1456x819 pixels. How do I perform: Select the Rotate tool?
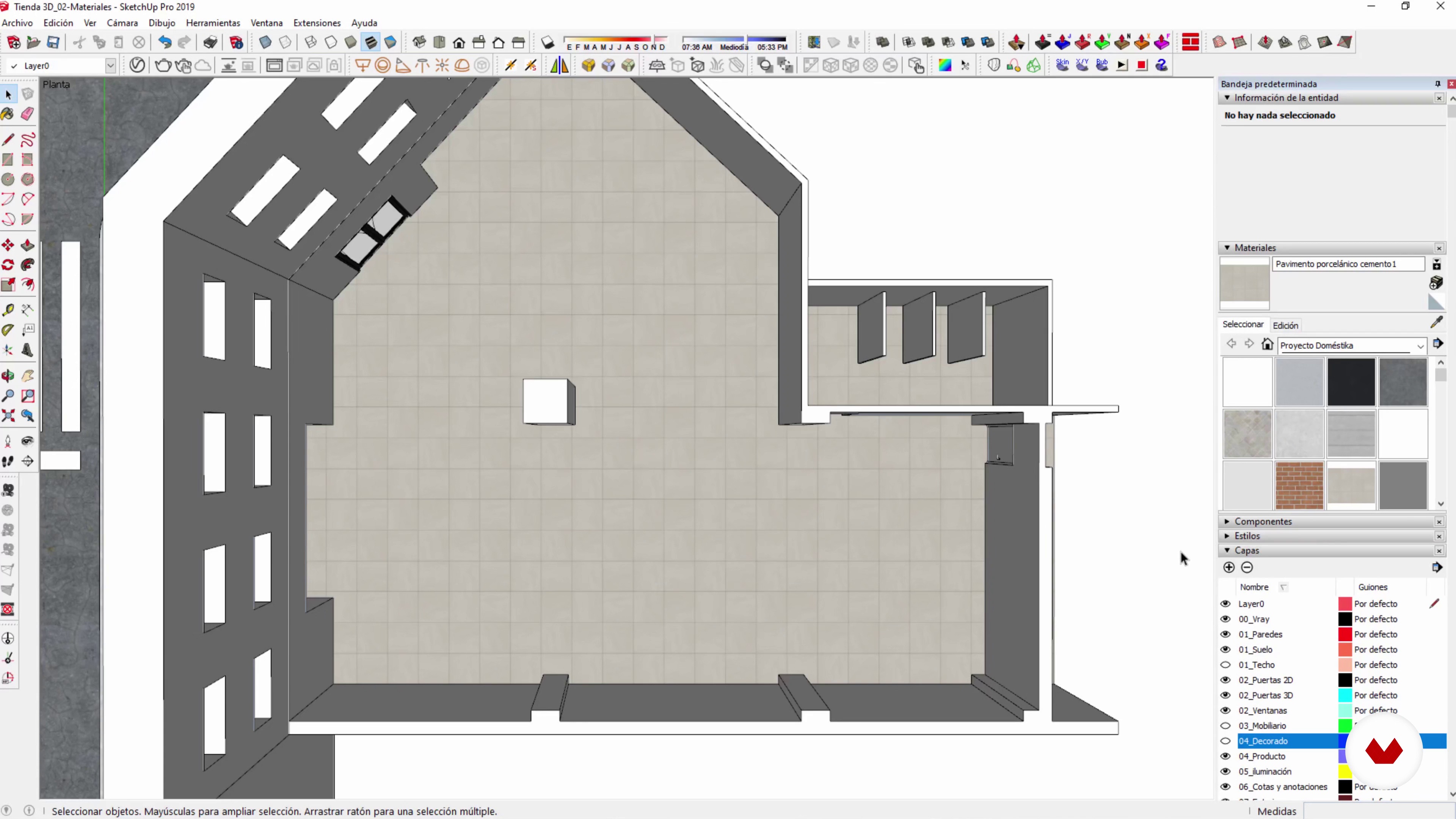[8, 265]
